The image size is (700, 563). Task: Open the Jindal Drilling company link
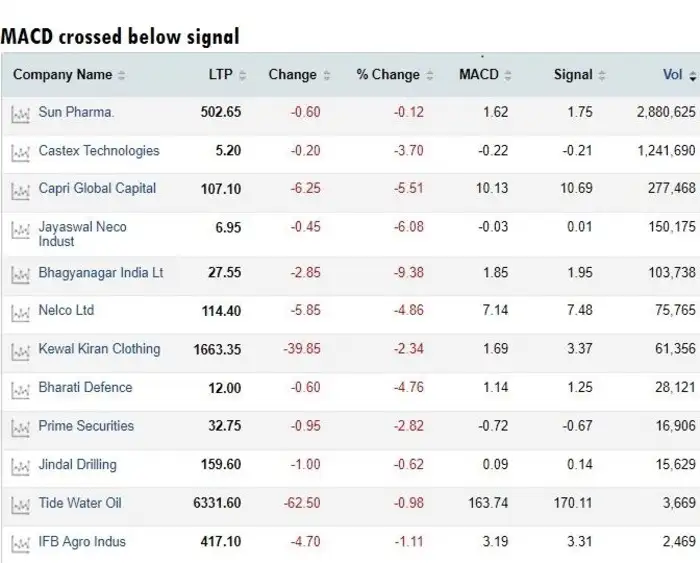[77, 465]
